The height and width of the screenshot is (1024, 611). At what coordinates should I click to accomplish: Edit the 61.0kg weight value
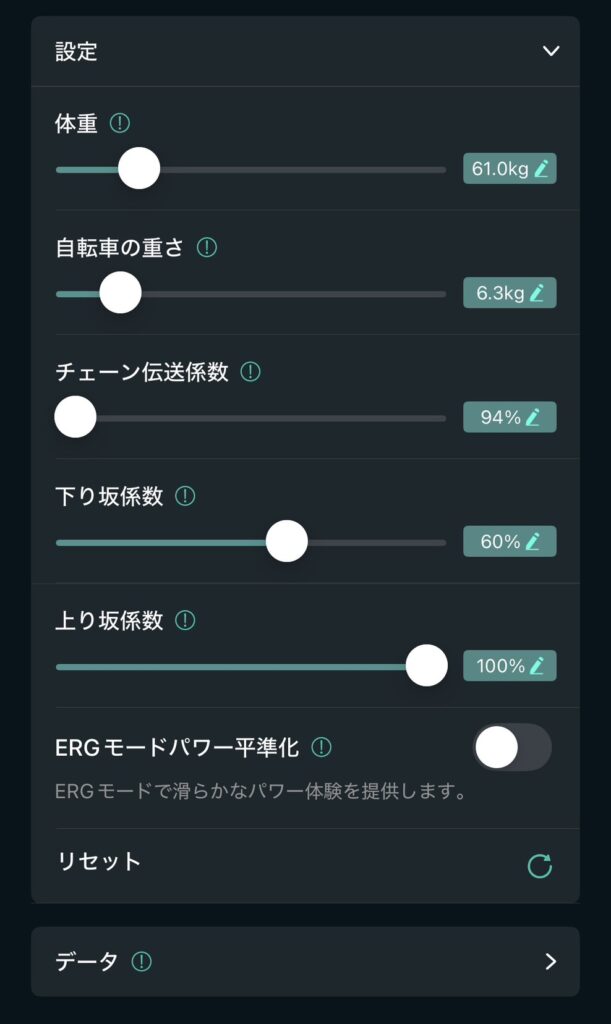[x=509, y=169]
